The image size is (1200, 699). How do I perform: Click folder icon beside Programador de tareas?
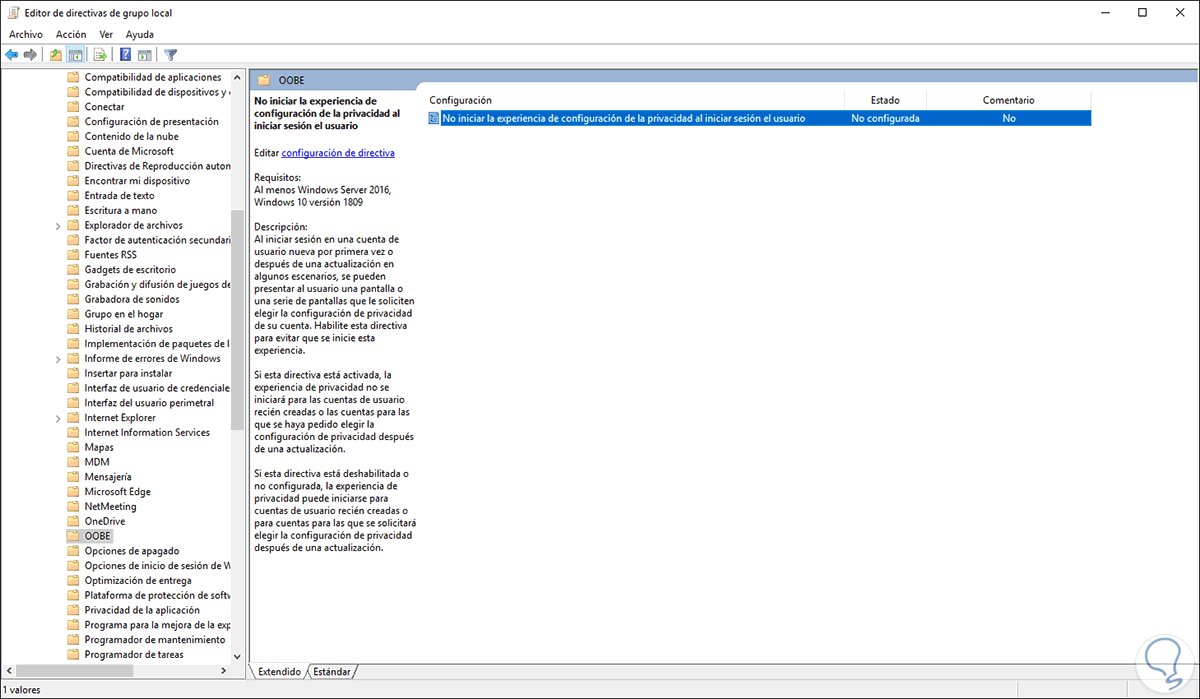73,655
